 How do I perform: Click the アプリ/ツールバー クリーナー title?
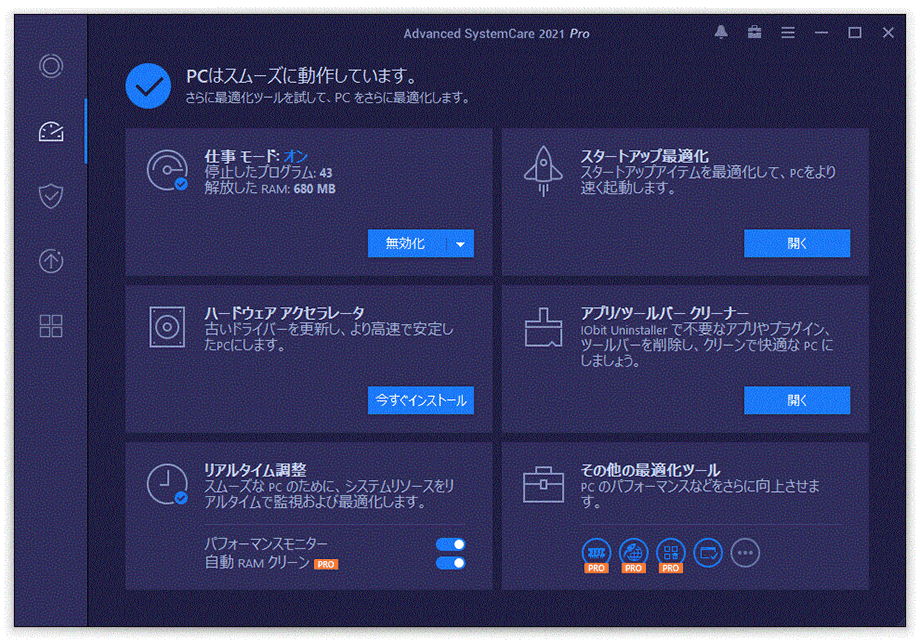[x=664, y=313]
